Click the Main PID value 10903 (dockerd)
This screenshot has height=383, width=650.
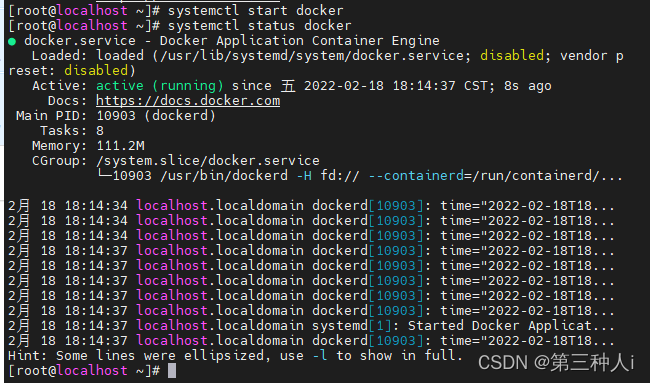point(156,116)
